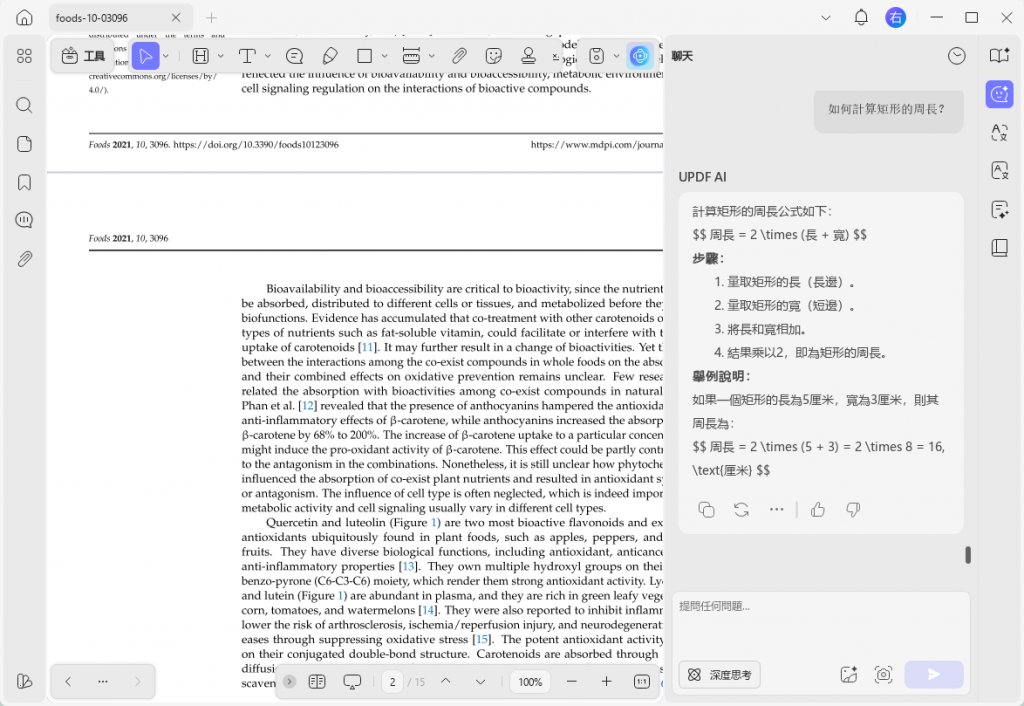Select the sticky note comment tool
Image resolution: width=1024 pixels, height=706 pixels.
[x=295, y=56]
